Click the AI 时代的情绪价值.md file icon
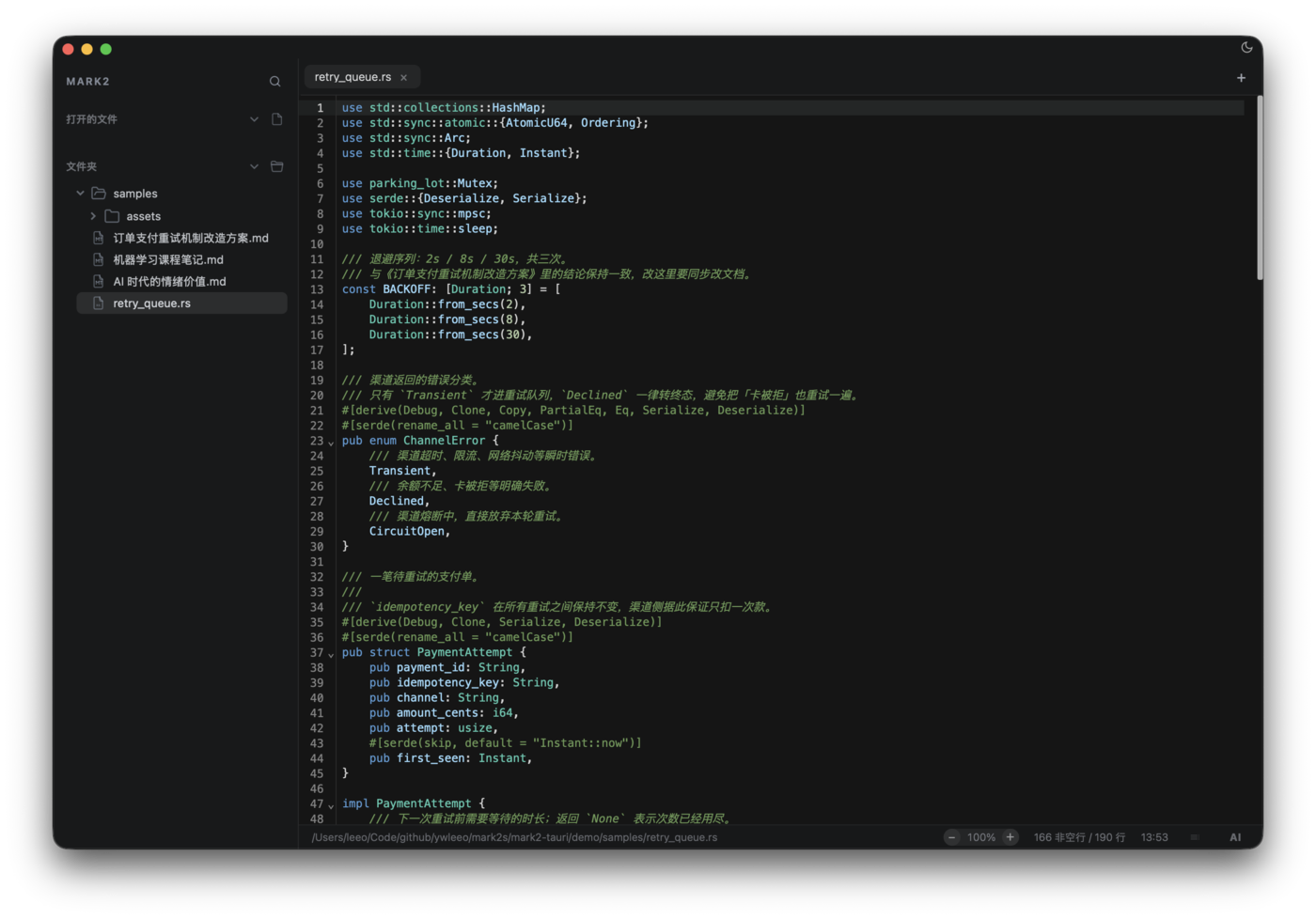The width and height of the screenshot is (1316, 919). click(x=98, y=281)
